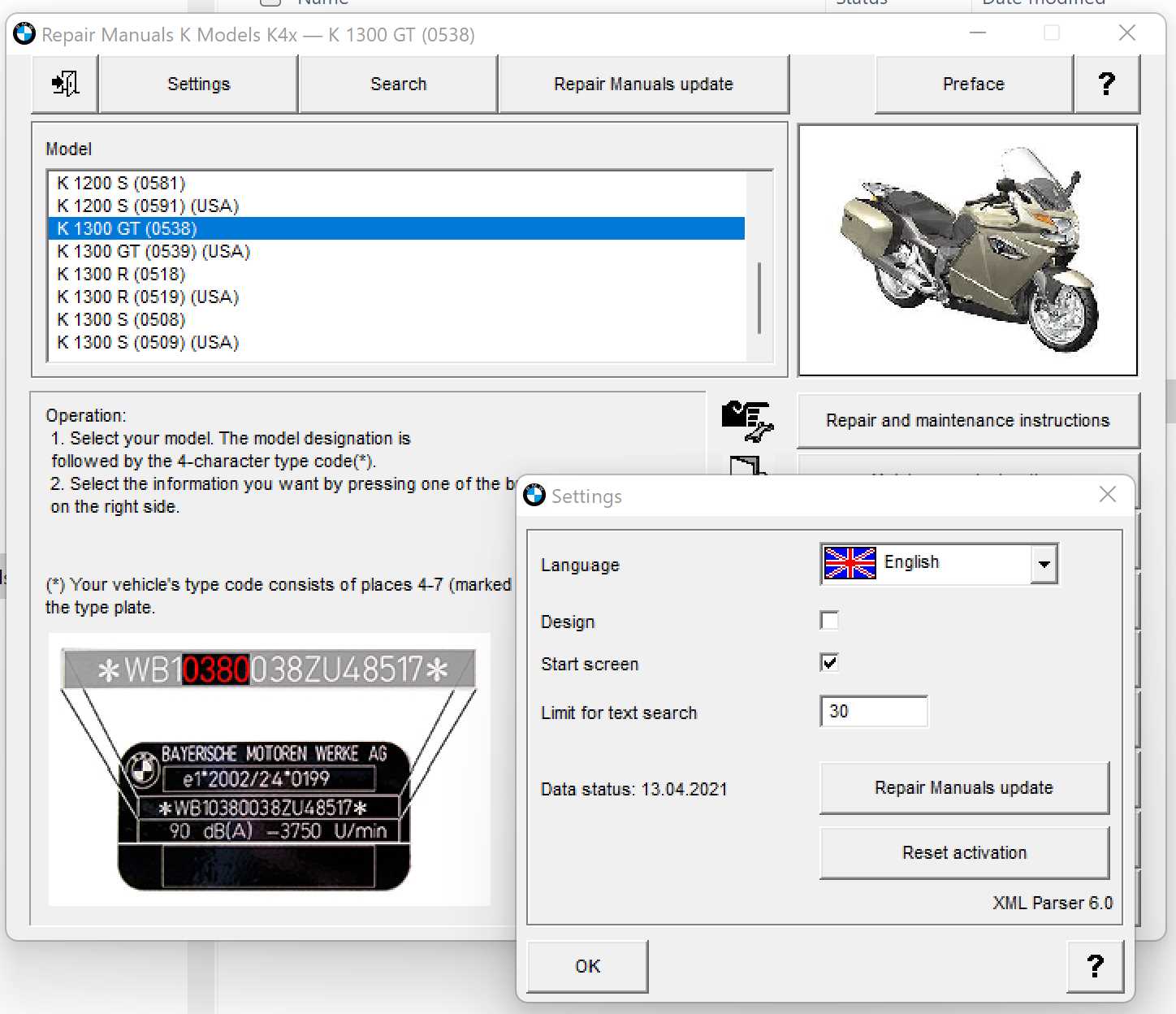Click the Data status: 13.04.2021 text
The image size is (1176, 1014).
pos(634,789)
